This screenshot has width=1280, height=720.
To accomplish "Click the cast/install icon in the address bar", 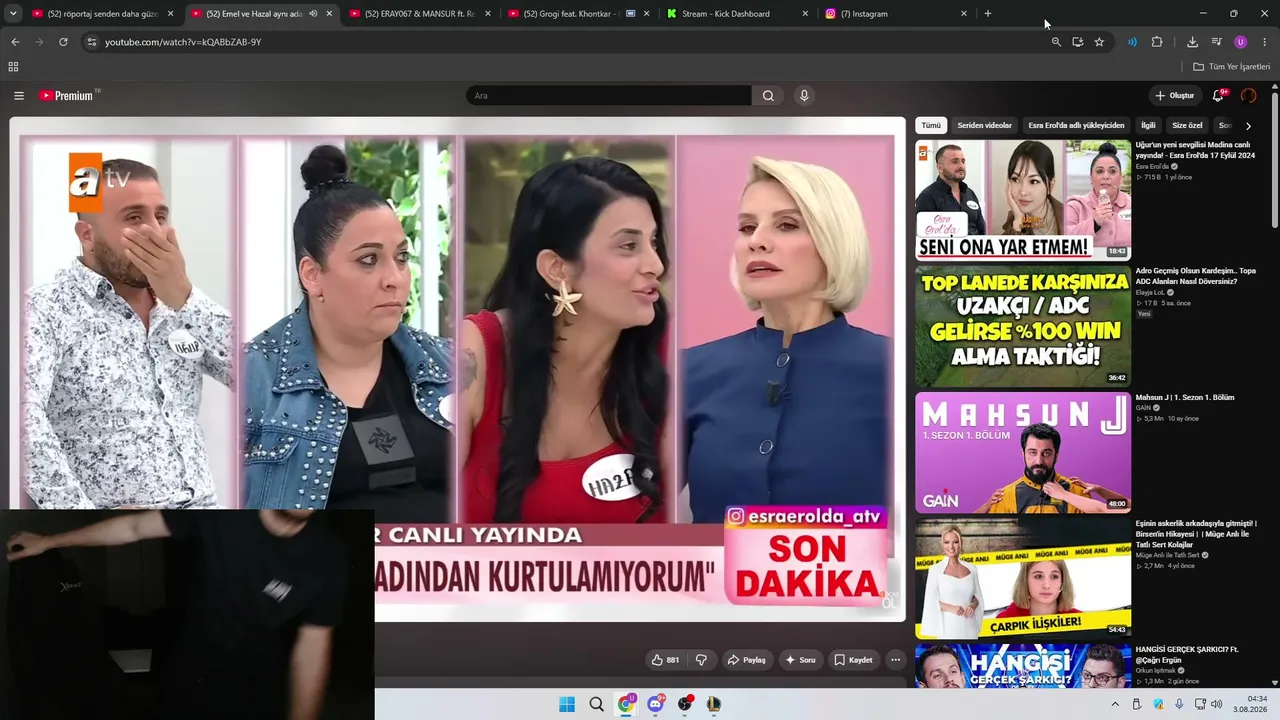I will (x=1078, y=42).
